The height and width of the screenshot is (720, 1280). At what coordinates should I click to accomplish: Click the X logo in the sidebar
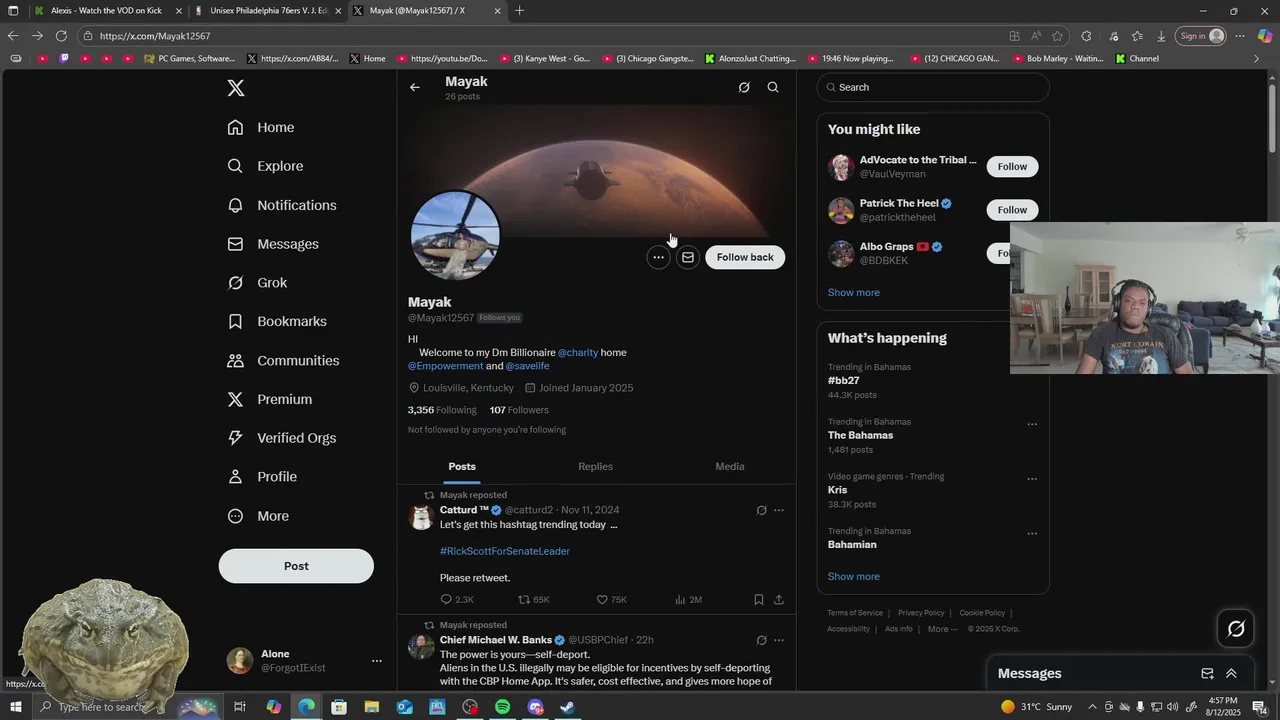(x=236, y=88)
